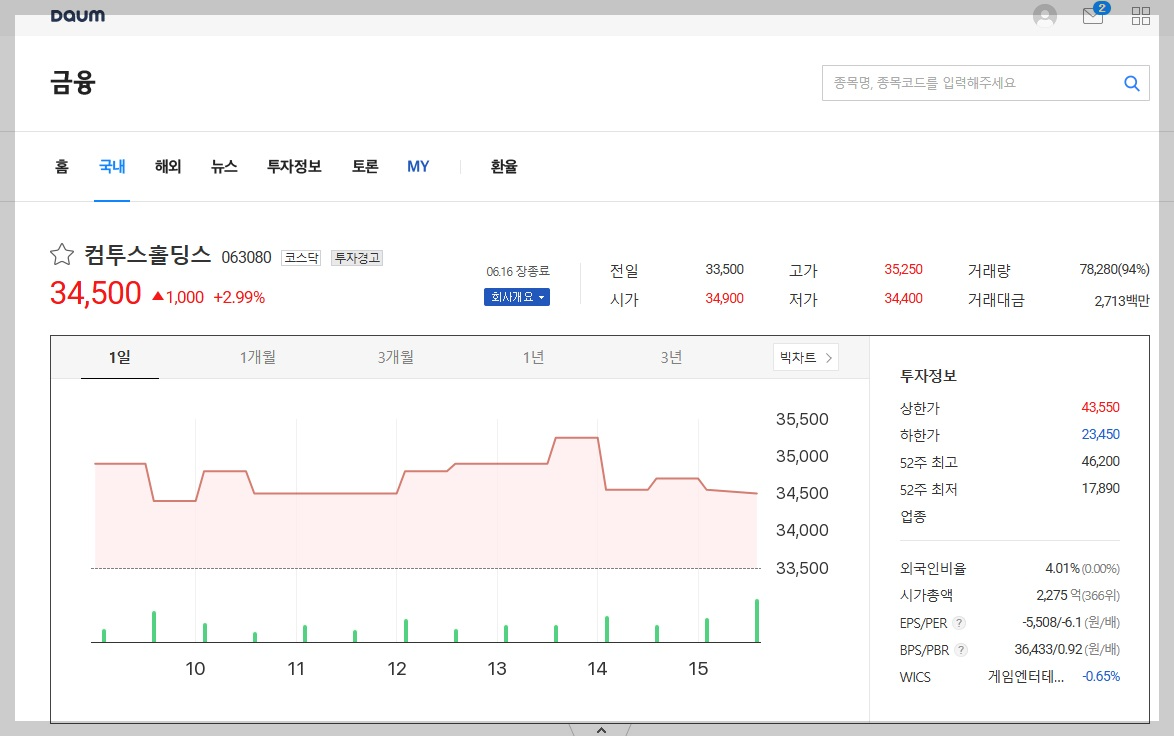Switch to the 해외 tab

[x=167, y=167]
